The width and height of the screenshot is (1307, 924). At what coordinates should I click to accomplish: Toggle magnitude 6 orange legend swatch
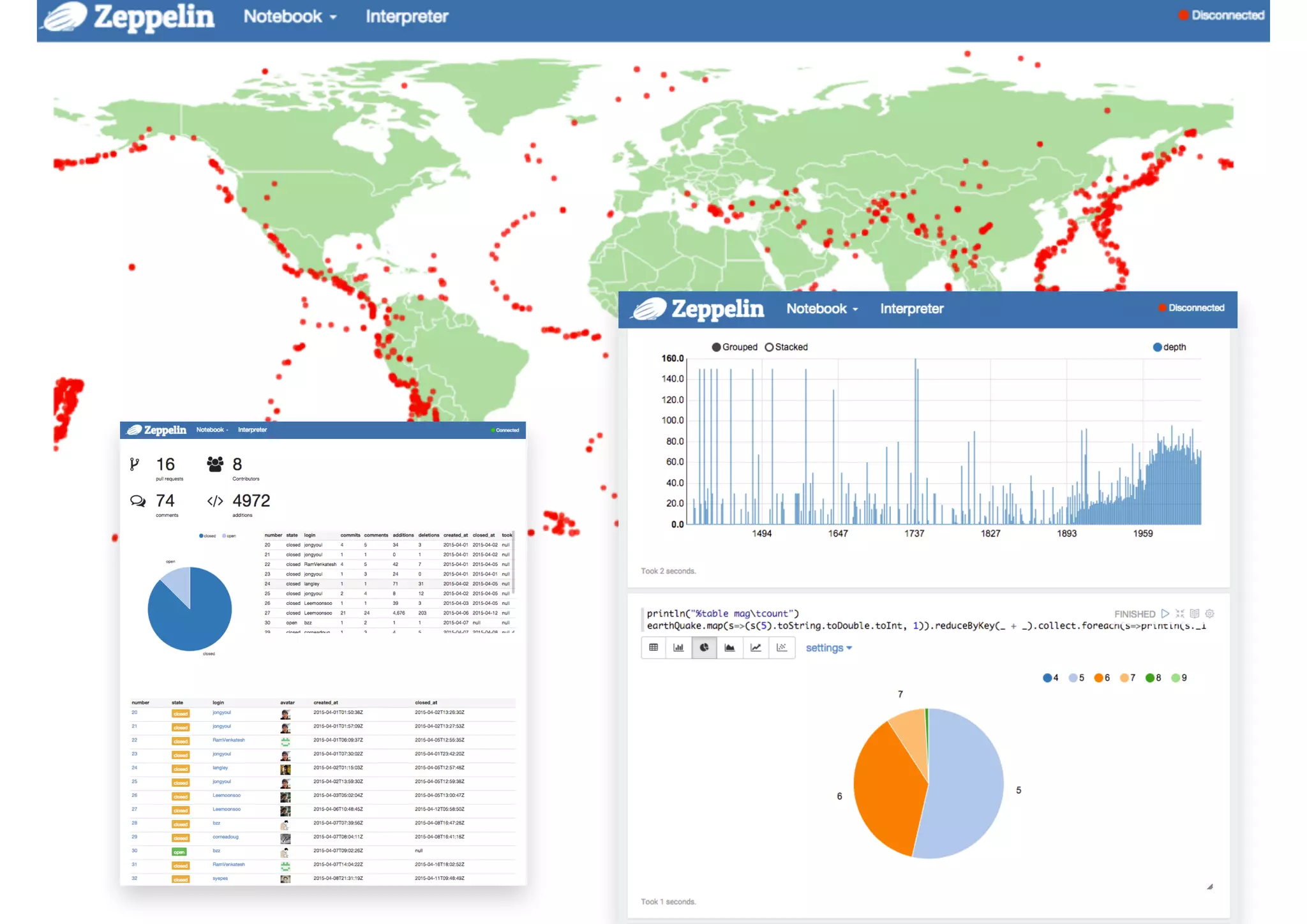tap(1098, 678)
